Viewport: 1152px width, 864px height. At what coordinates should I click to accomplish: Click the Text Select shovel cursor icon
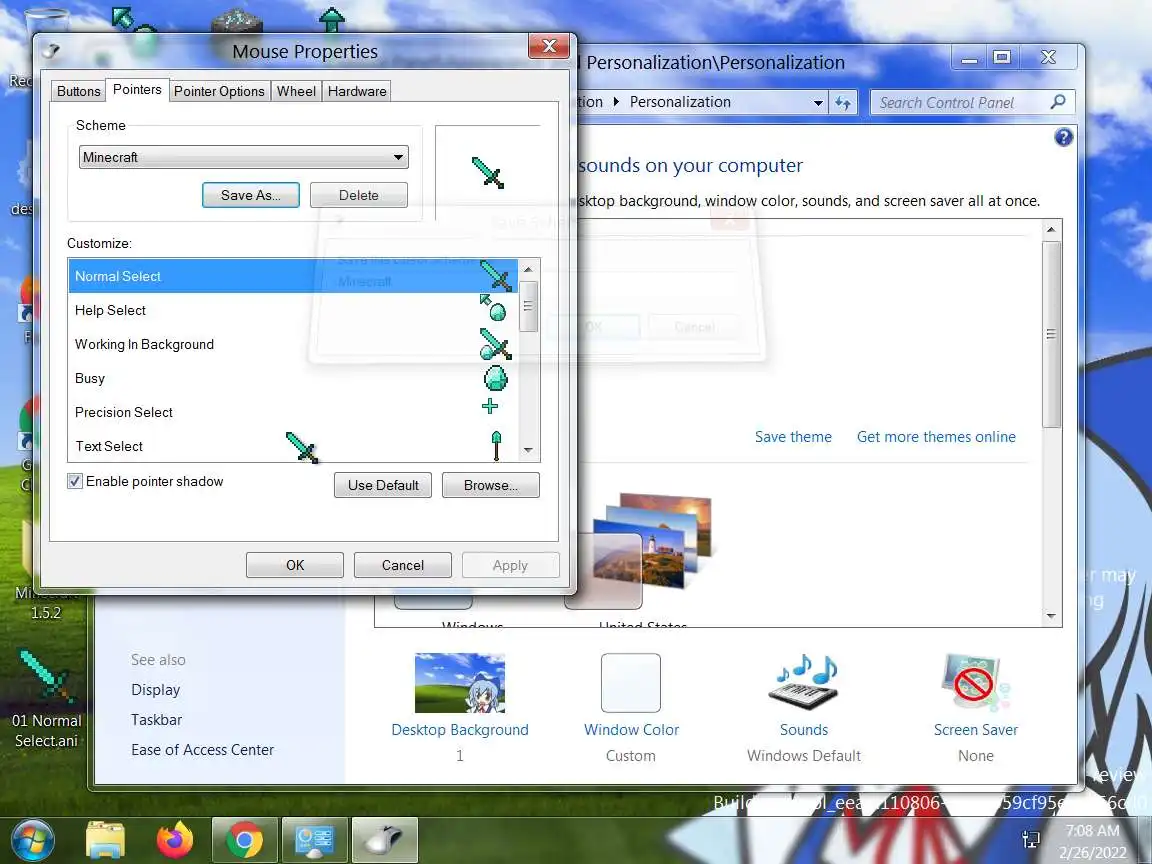pos(497,445)
